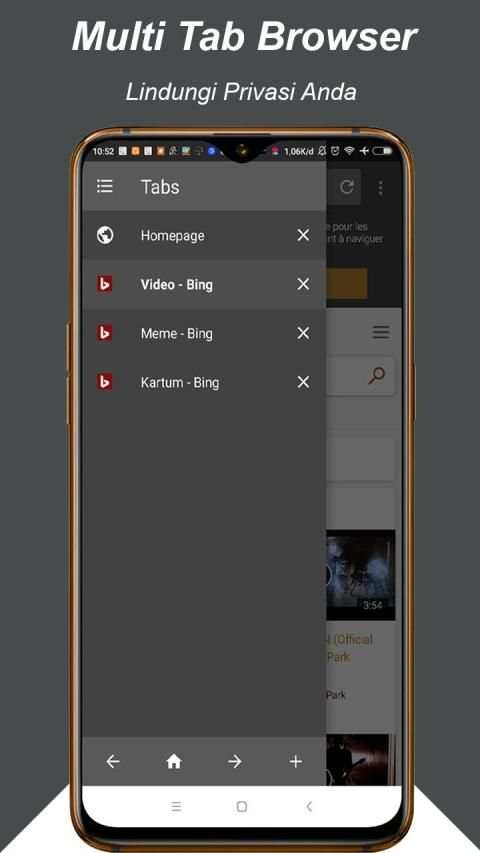Click the Bing favicon of Kartum tab
This screenshot has width=480, height=853.
pyautogui.click(x=104, y=382)
